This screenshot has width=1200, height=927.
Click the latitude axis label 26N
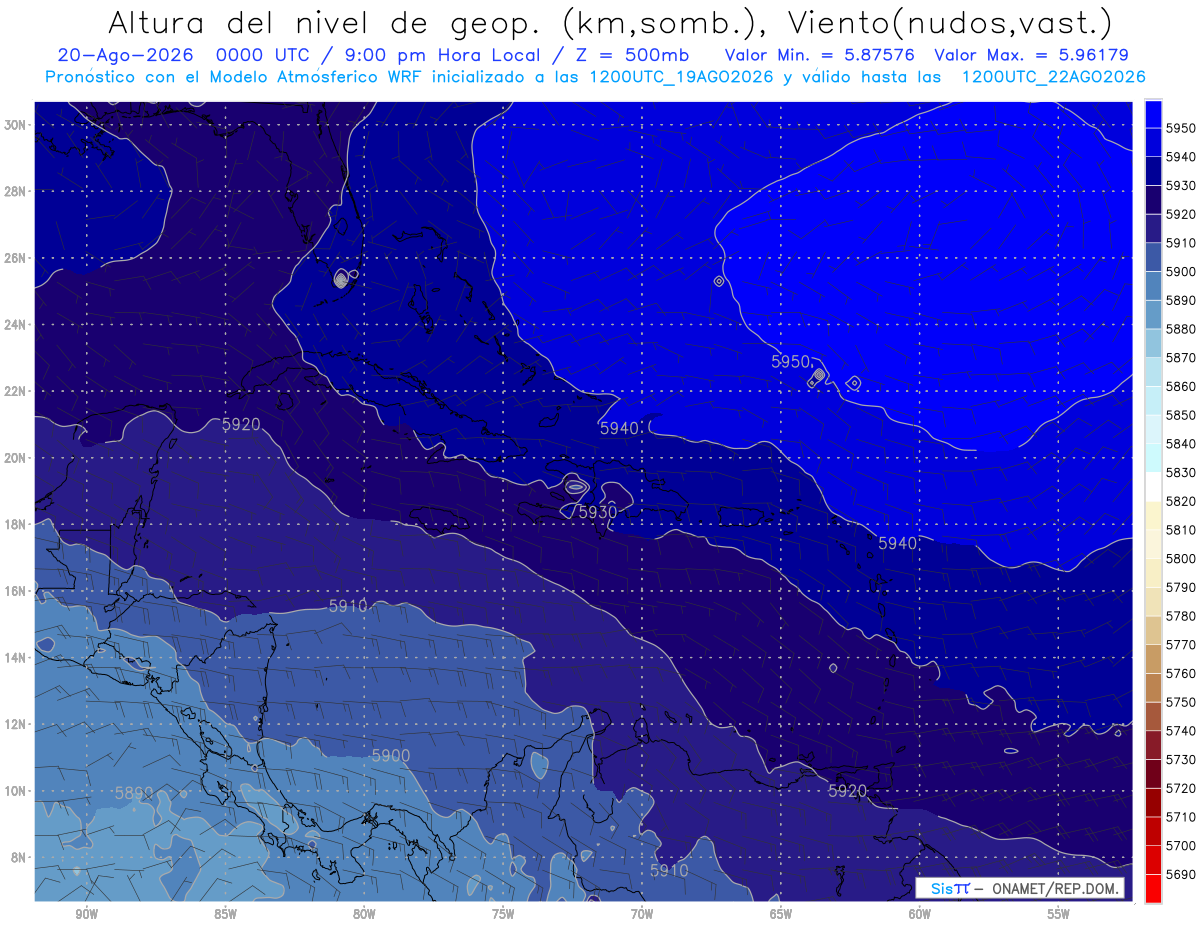(15, 258)
